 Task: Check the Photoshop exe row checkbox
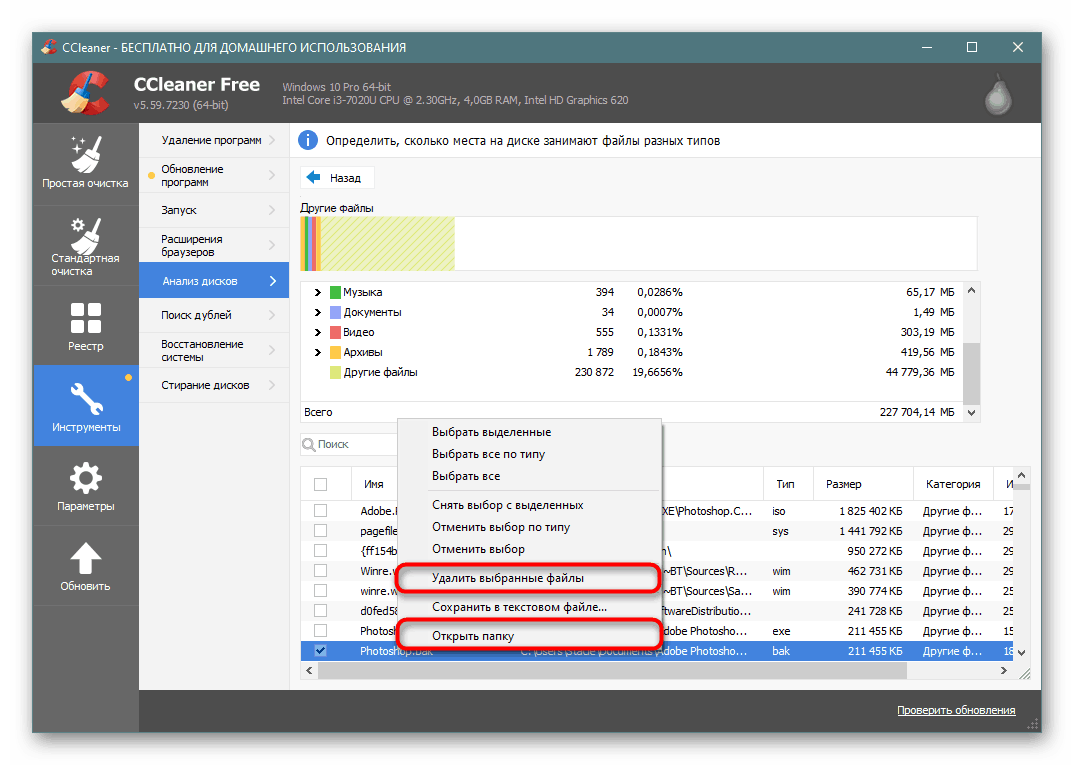320,630
